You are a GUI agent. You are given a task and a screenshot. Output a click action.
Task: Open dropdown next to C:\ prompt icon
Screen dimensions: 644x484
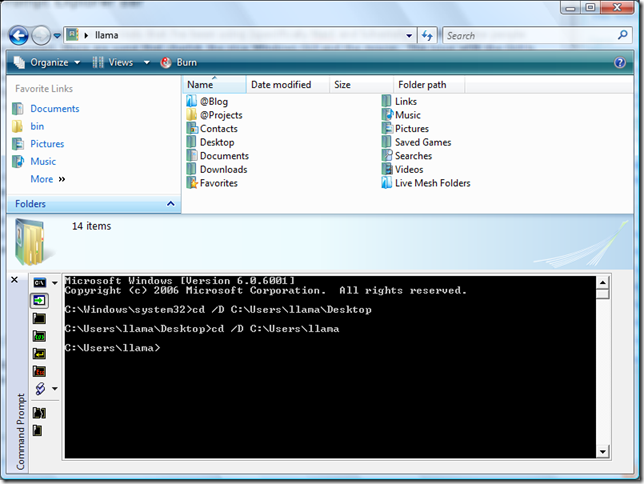(x=55, y=283)
